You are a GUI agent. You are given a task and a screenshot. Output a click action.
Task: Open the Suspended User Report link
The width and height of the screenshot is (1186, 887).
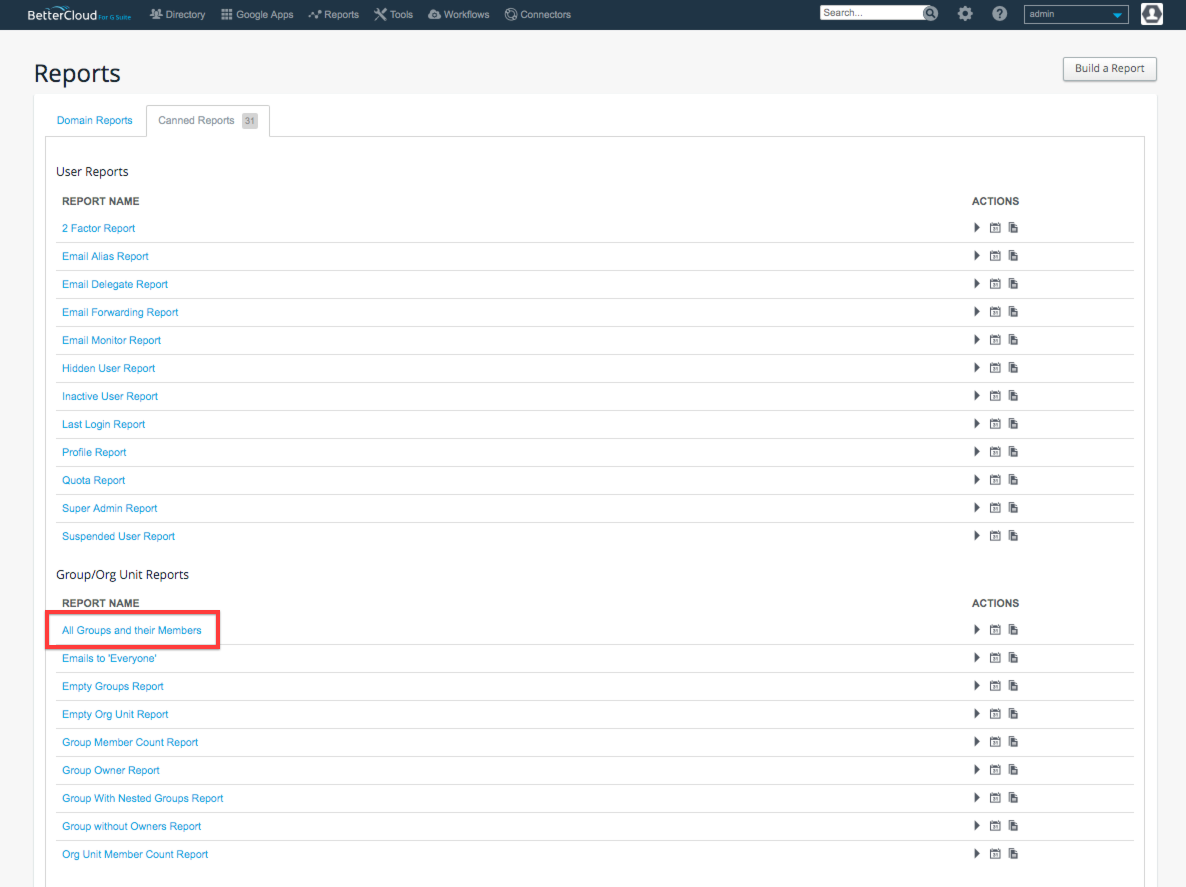118,536
